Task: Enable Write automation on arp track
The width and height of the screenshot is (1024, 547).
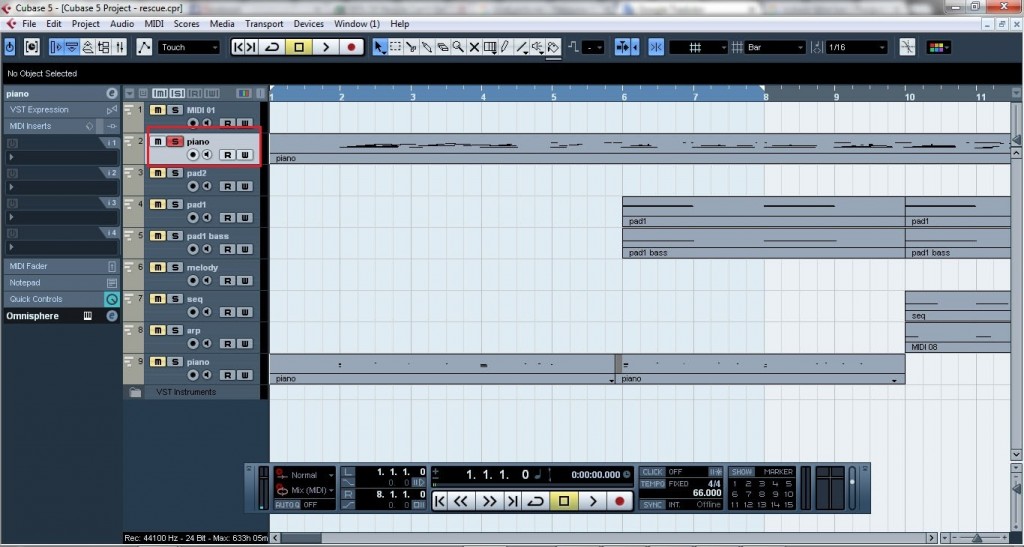Action: click(244, 343)
